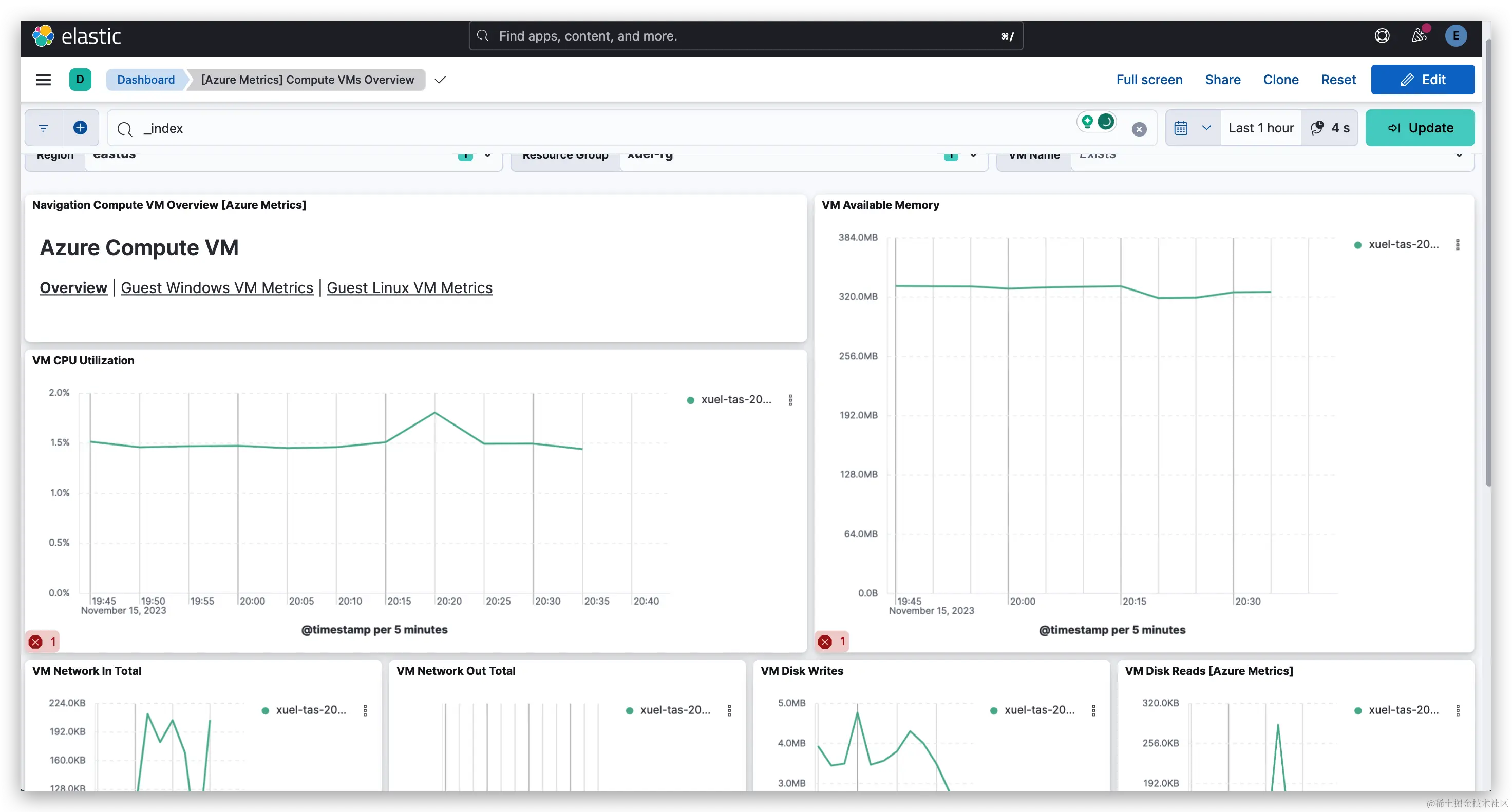Click the query bar search magnifier icon

click(x=124, y=129)
